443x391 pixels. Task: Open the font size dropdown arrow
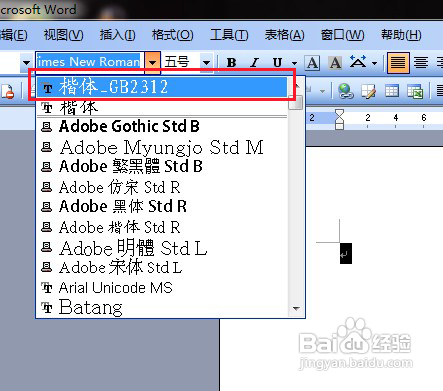(206, 62)
